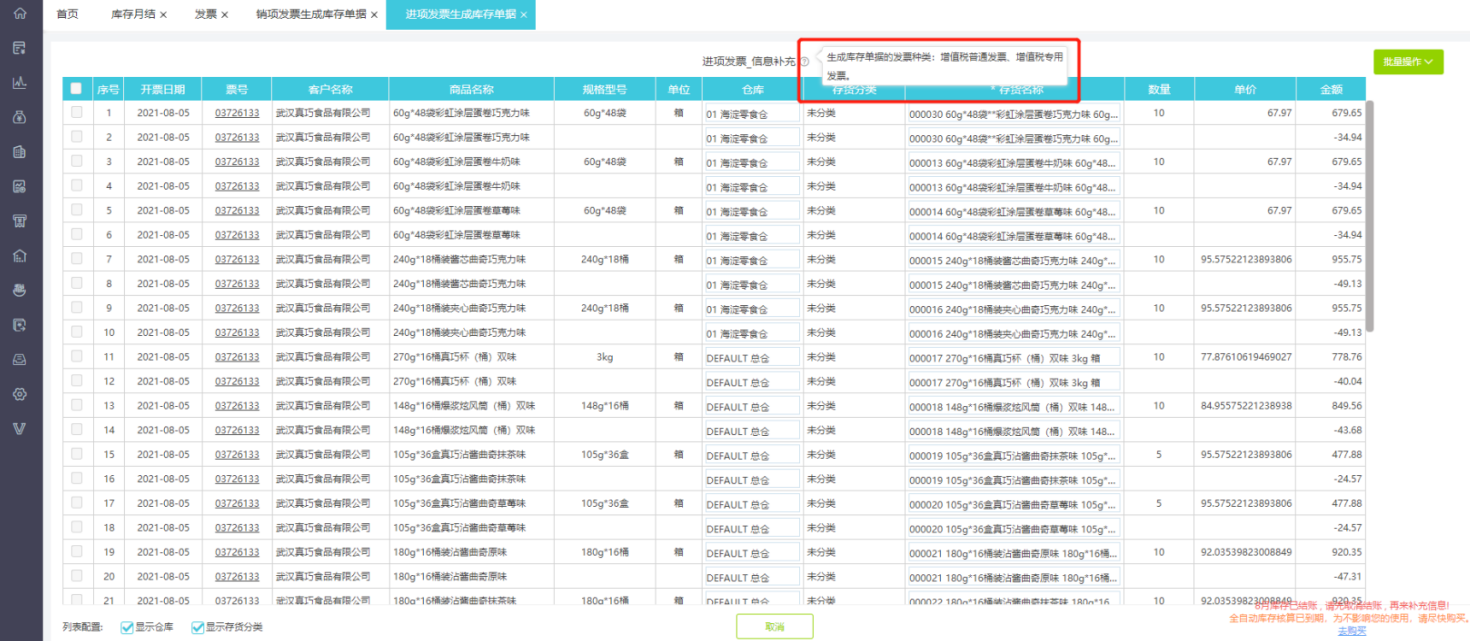Open the 仓库 selector in row 1
Screen dimensions: 1470x641
point(751,113)
